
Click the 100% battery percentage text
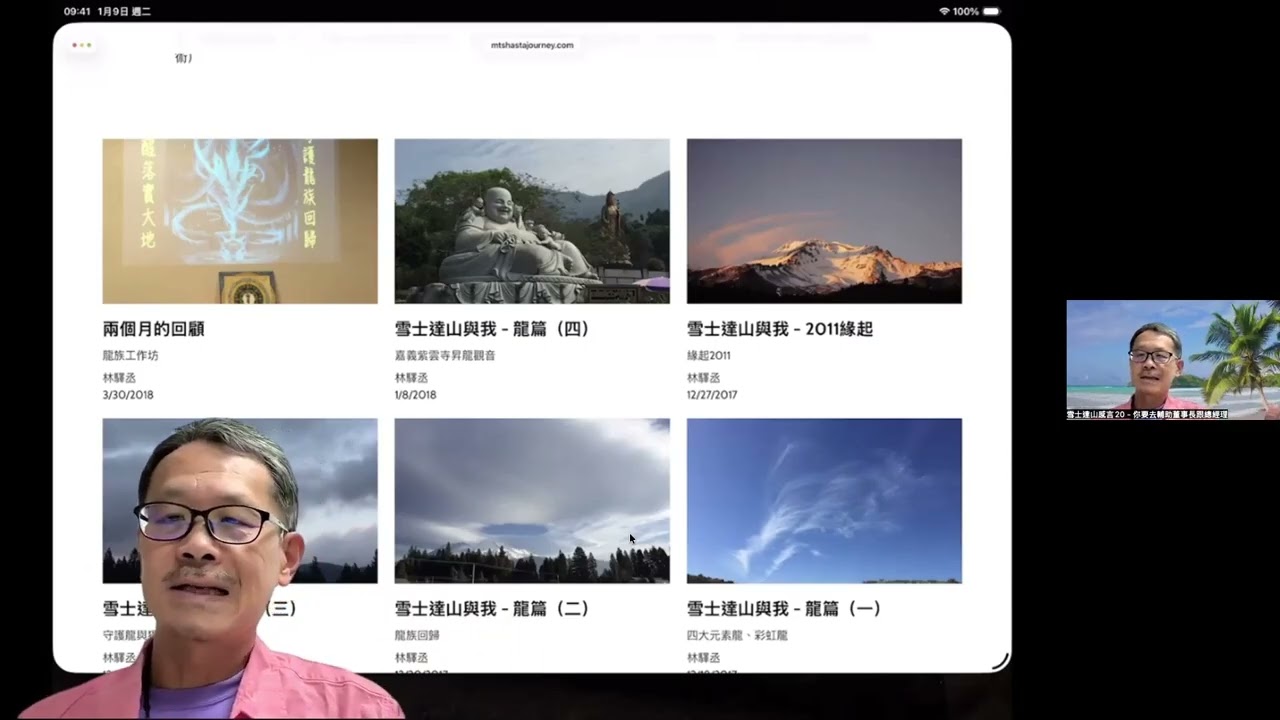tap(966, 11)
